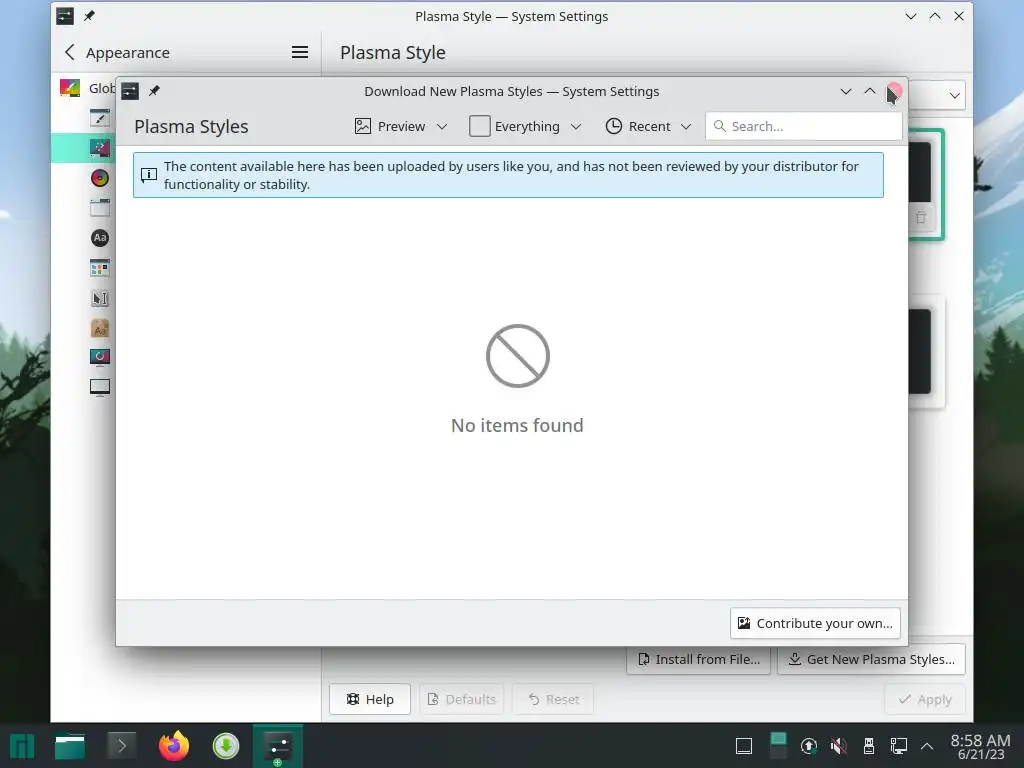Viewport: 1024px width, 768px height.
Task: Click the pin icon in Plasma Style window titlebar
Action: pyautogui.click(x=89, y=16)
